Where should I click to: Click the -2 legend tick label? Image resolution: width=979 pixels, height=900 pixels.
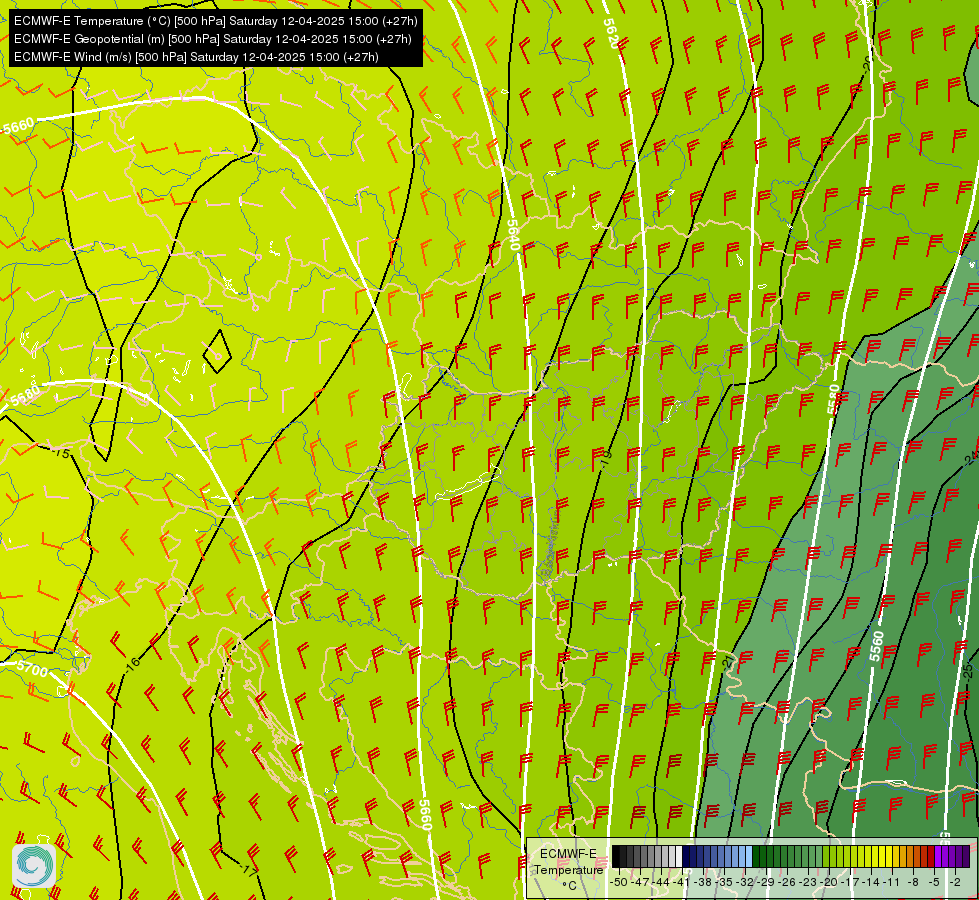955,882
